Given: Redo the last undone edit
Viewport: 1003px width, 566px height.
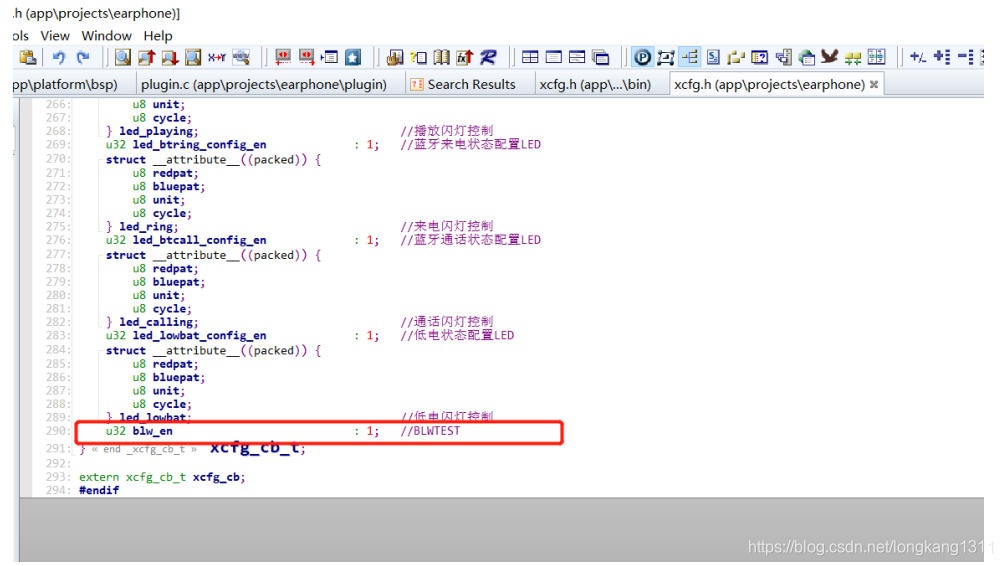Looking at the screenshot, I should 83,58.
